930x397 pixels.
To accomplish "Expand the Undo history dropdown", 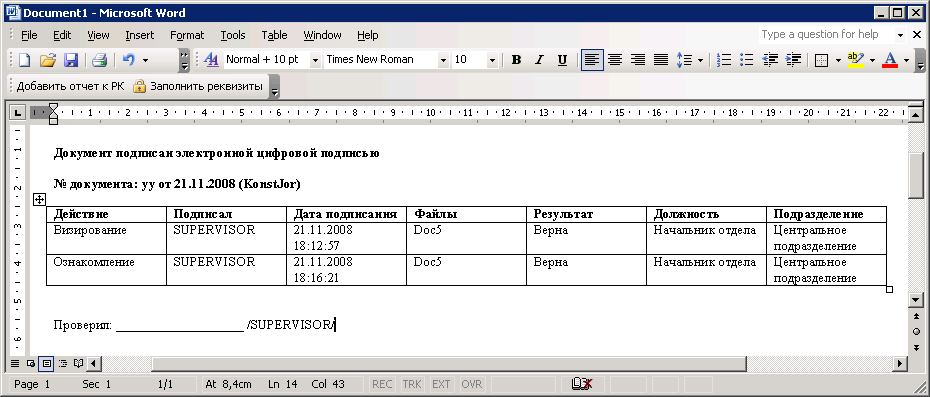I will [x=145, y=60].
